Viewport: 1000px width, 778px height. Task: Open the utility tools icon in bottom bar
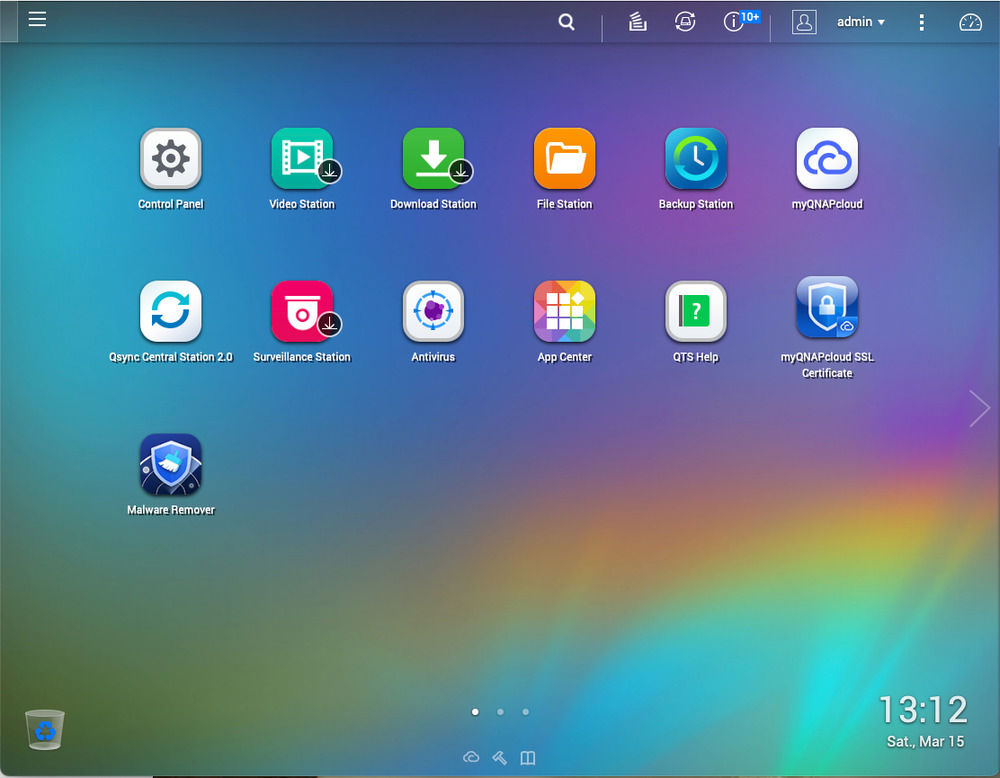point(500,758)
